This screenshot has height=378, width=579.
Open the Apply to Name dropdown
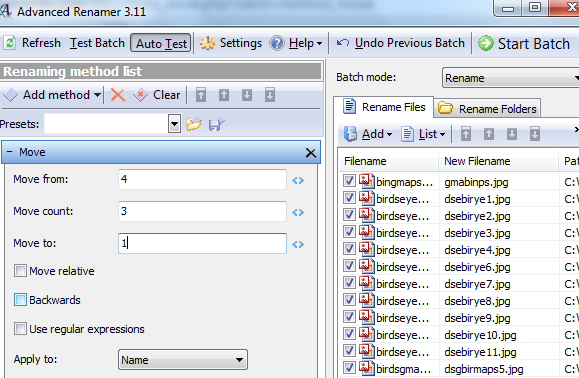point(183,360)
